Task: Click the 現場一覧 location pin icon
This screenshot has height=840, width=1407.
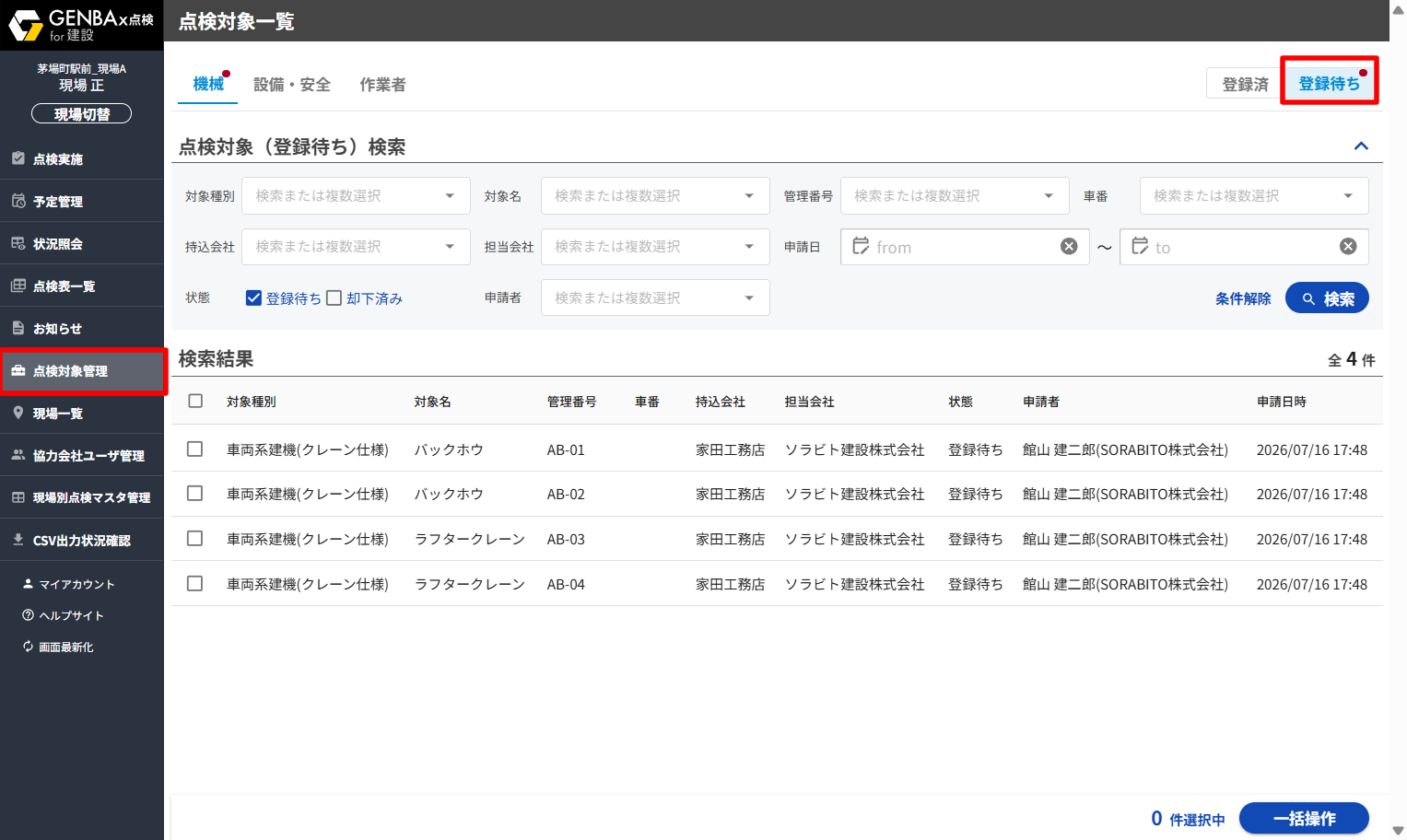Action: pyautogui.click(x=18, y=413)
